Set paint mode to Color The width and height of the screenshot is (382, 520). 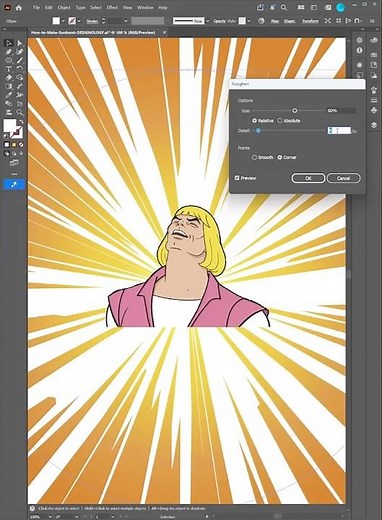click(6, 145)
